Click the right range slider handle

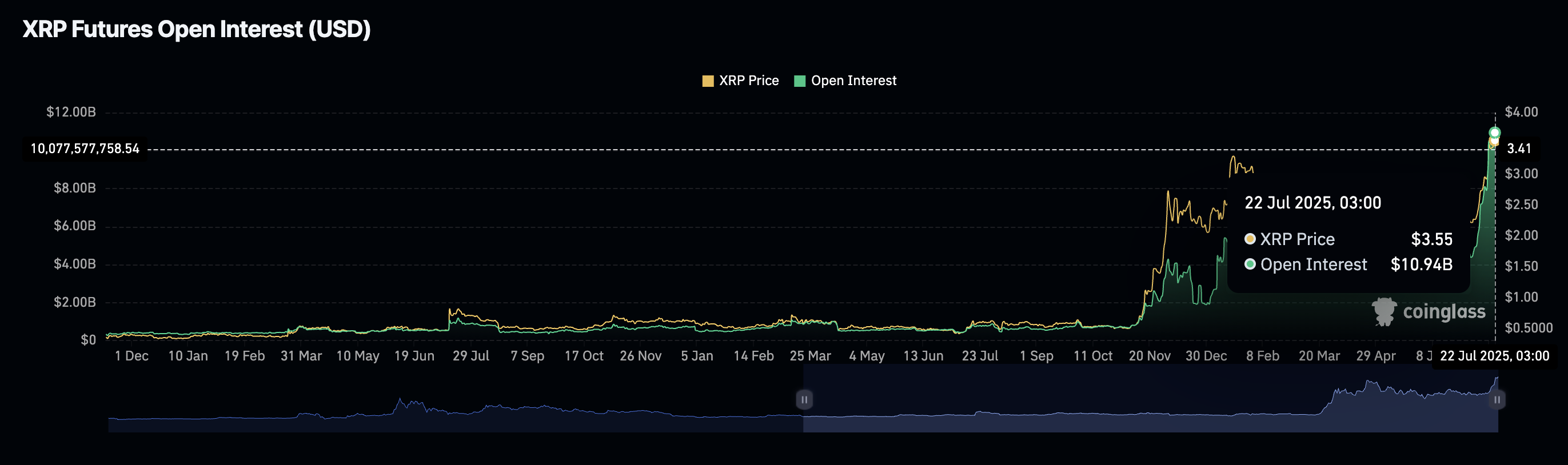[x=1497, y=400]
